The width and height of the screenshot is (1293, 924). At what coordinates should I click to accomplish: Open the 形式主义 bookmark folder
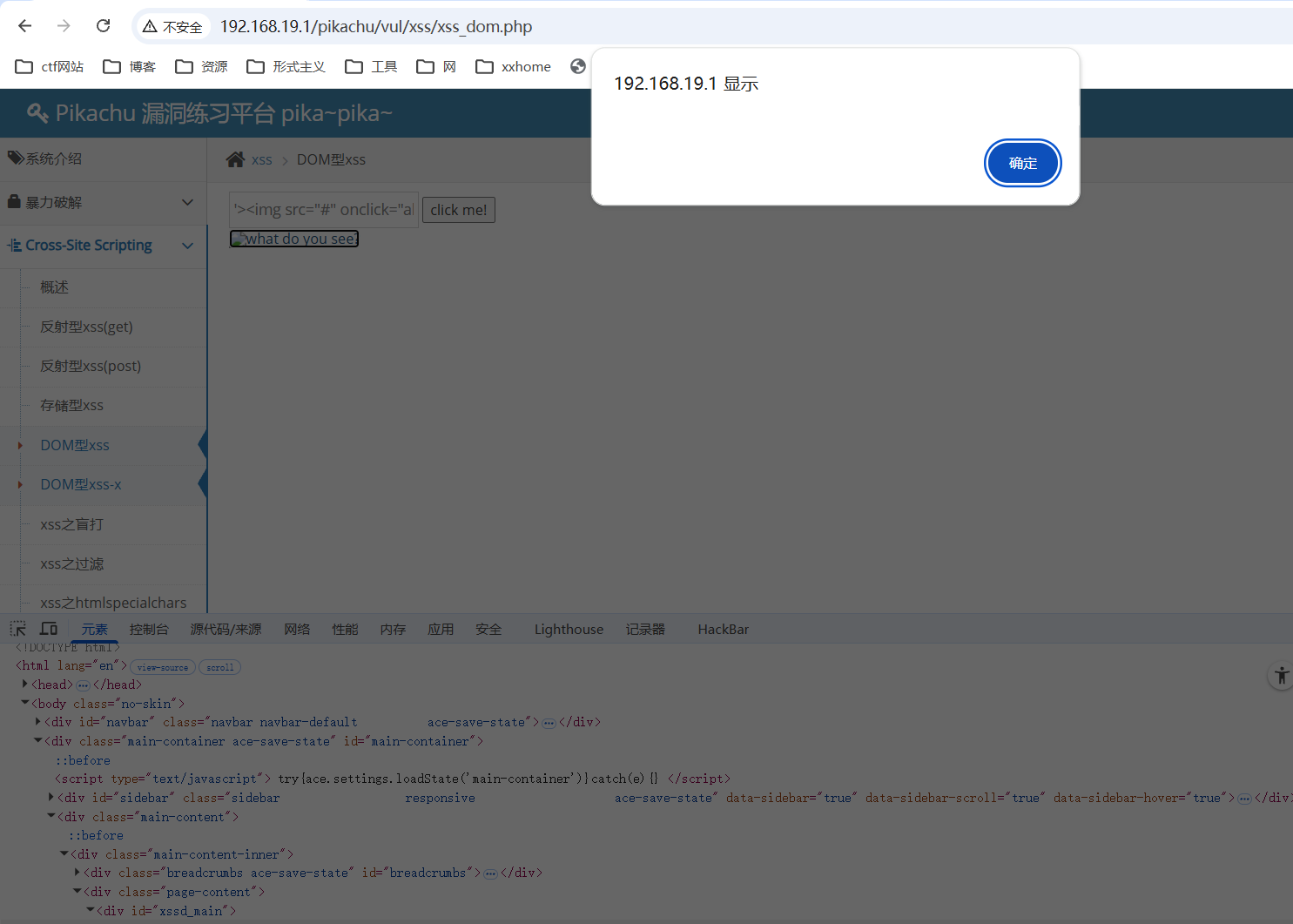[x=286, y=67]
